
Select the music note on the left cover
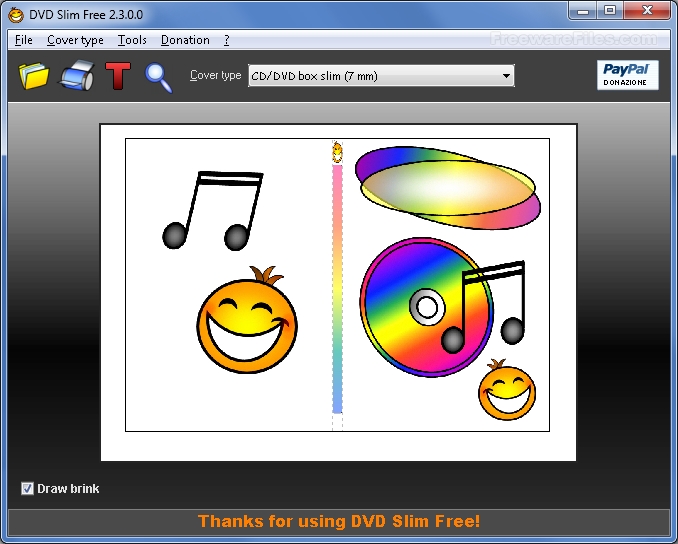213,211
